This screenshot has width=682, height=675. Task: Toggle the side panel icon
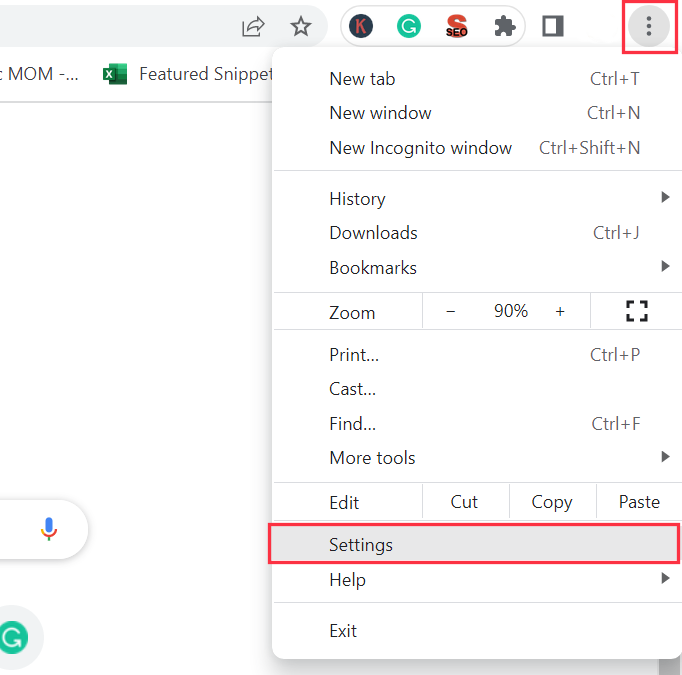[553, 26]
